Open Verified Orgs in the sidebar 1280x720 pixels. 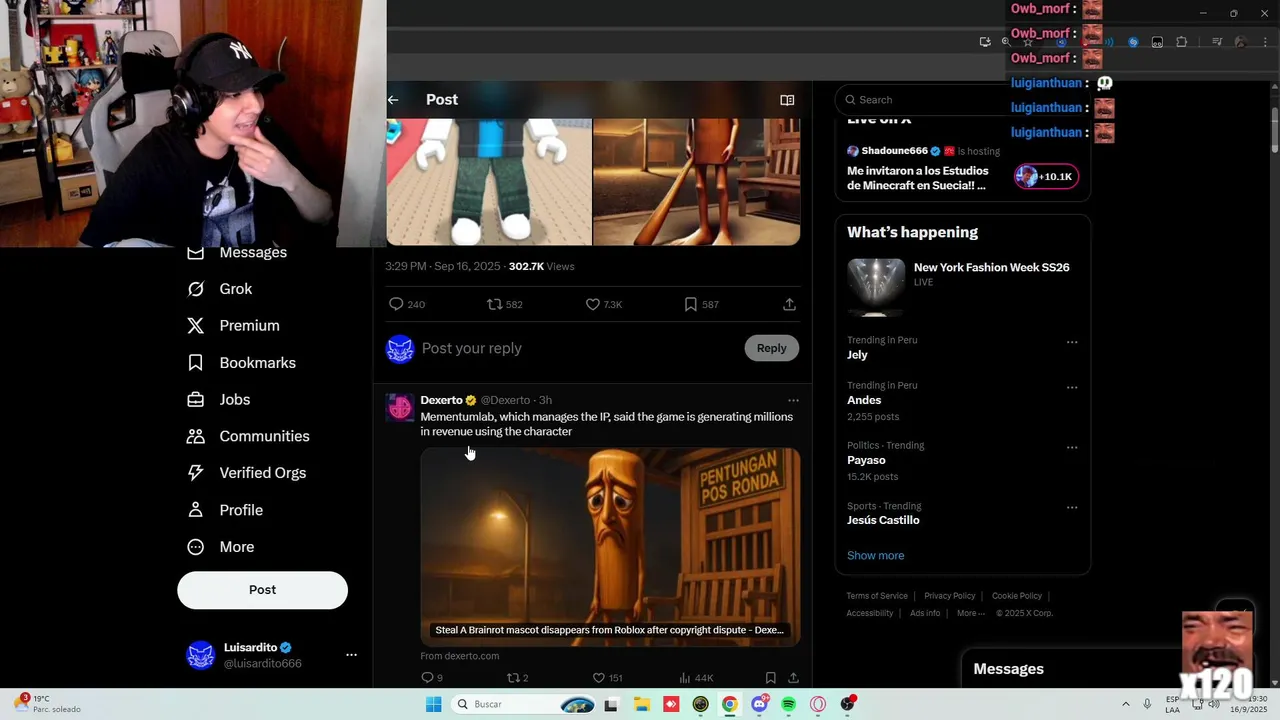pos(247,473)
